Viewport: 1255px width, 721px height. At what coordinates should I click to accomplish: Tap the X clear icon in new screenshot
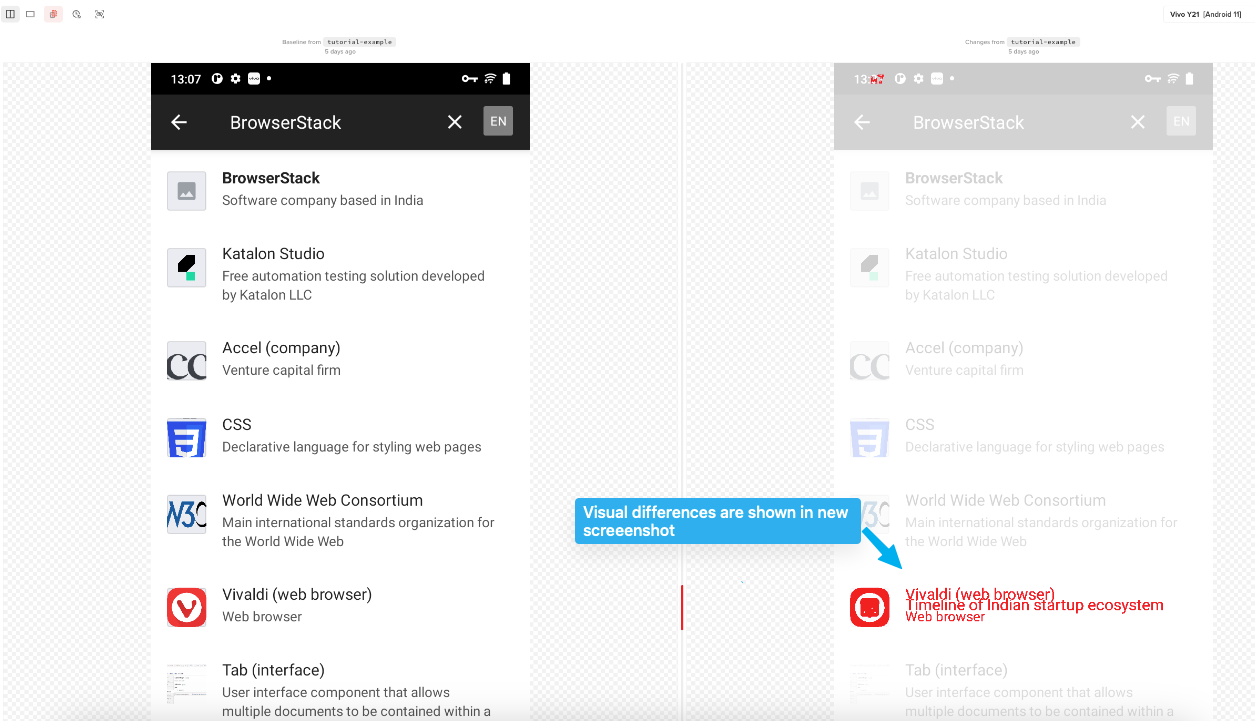coord(1138,122)
